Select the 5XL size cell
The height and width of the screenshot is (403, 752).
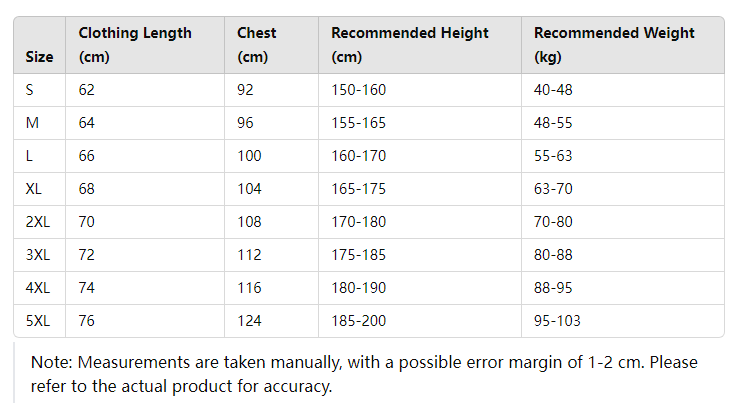[38, 321]
